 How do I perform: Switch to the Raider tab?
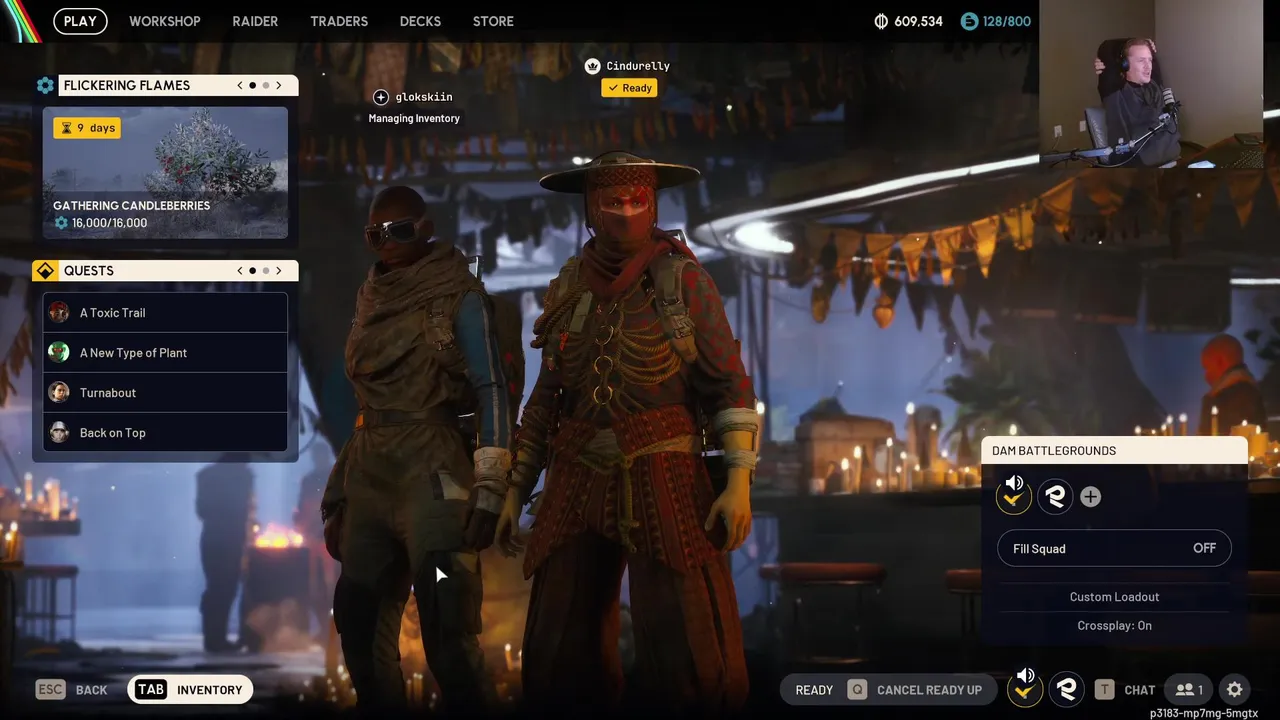click(x=255, y=21)
